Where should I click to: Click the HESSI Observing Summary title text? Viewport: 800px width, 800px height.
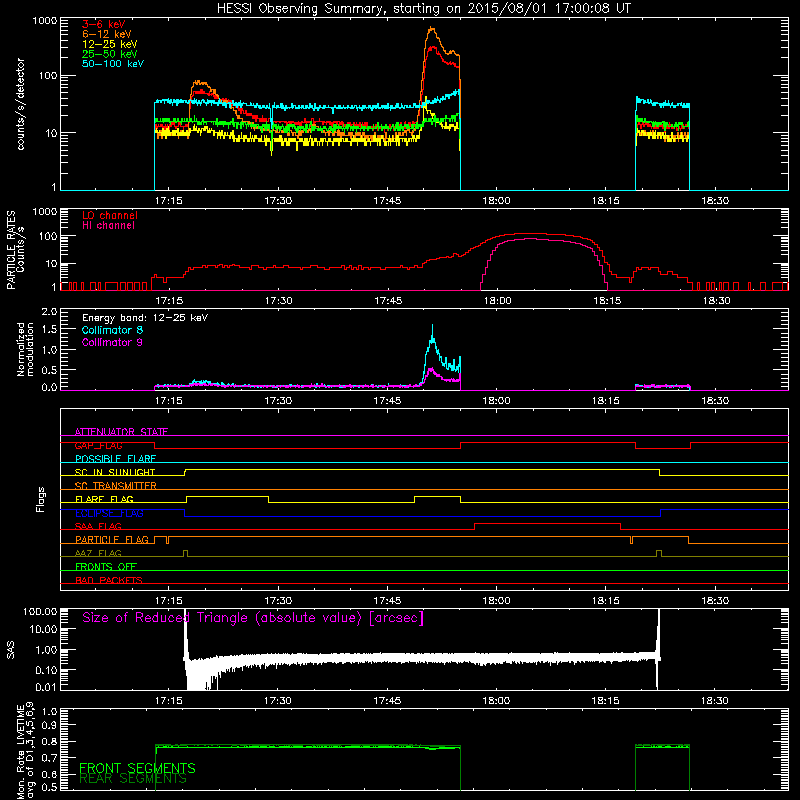click(x=423, y=9)
